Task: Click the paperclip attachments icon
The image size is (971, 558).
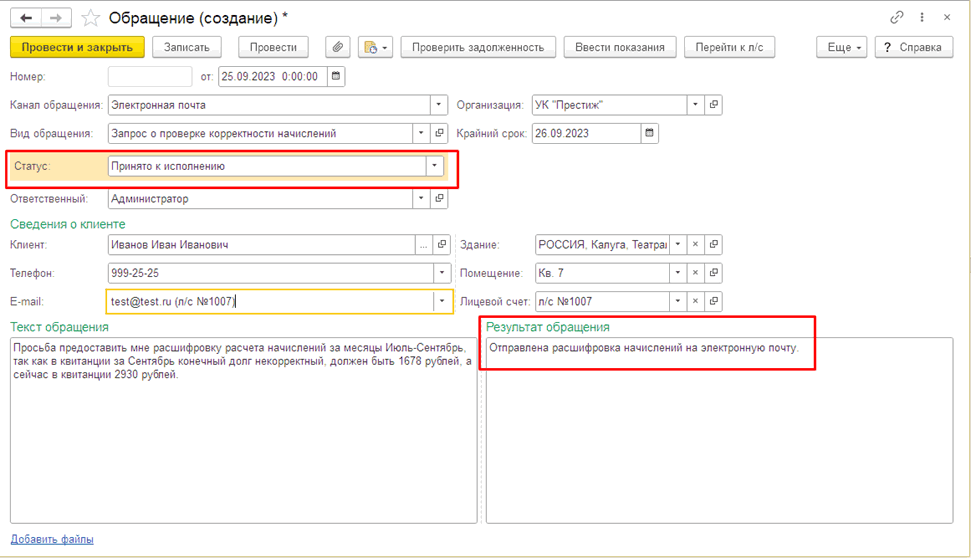Action: pos(338,47)
